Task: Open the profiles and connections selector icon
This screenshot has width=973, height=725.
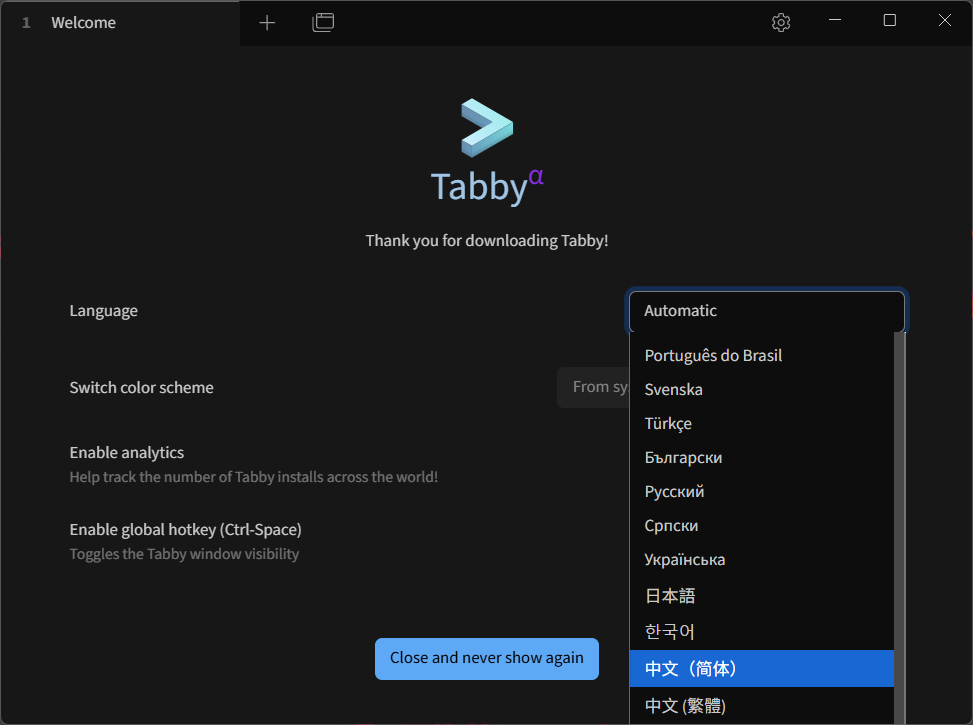Action: [x=323, y=23]
